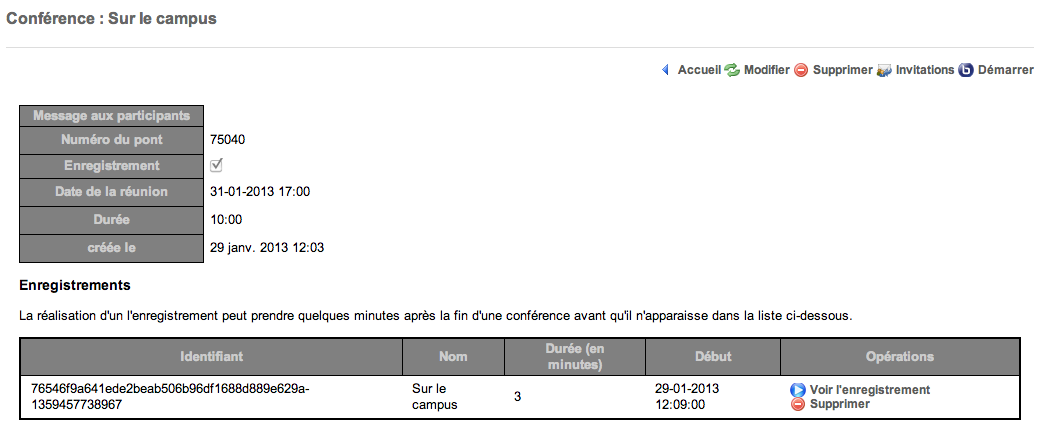Click the Numéro du pont value 75040

(228, 139)
